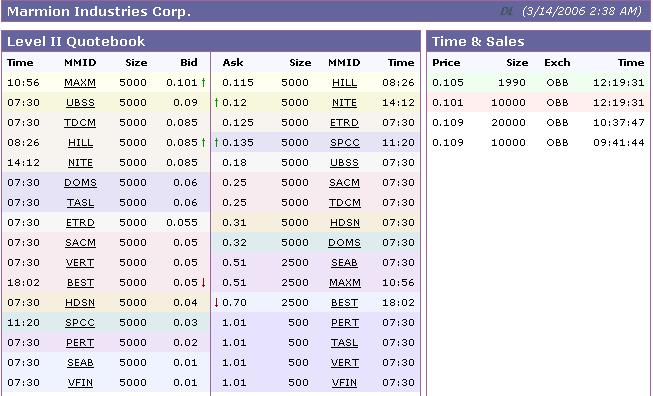This screenshot has height=396, width=653.
Task: Click green uptick arrow beside 0.101 bid
Action: (203, 82)
